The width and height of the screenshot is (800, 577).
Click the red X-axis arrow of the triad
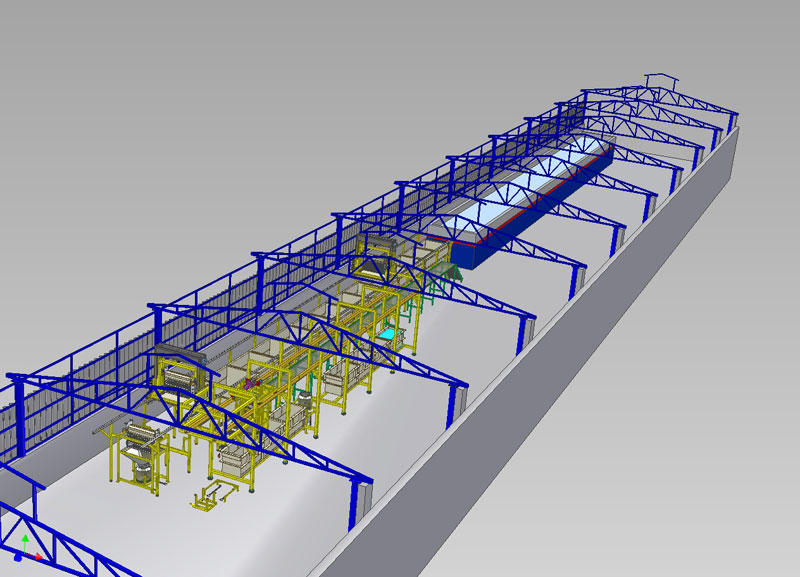point(38,554)
